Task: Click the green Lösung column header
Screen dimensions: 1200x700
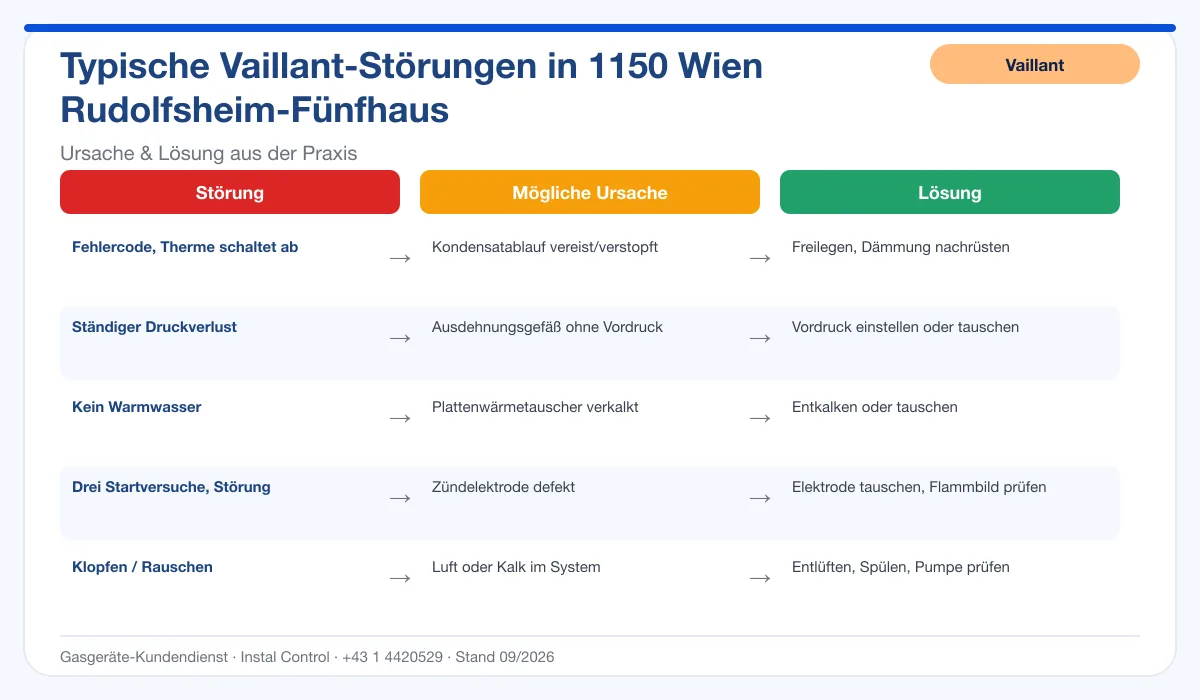Action: tap(950, 192)
